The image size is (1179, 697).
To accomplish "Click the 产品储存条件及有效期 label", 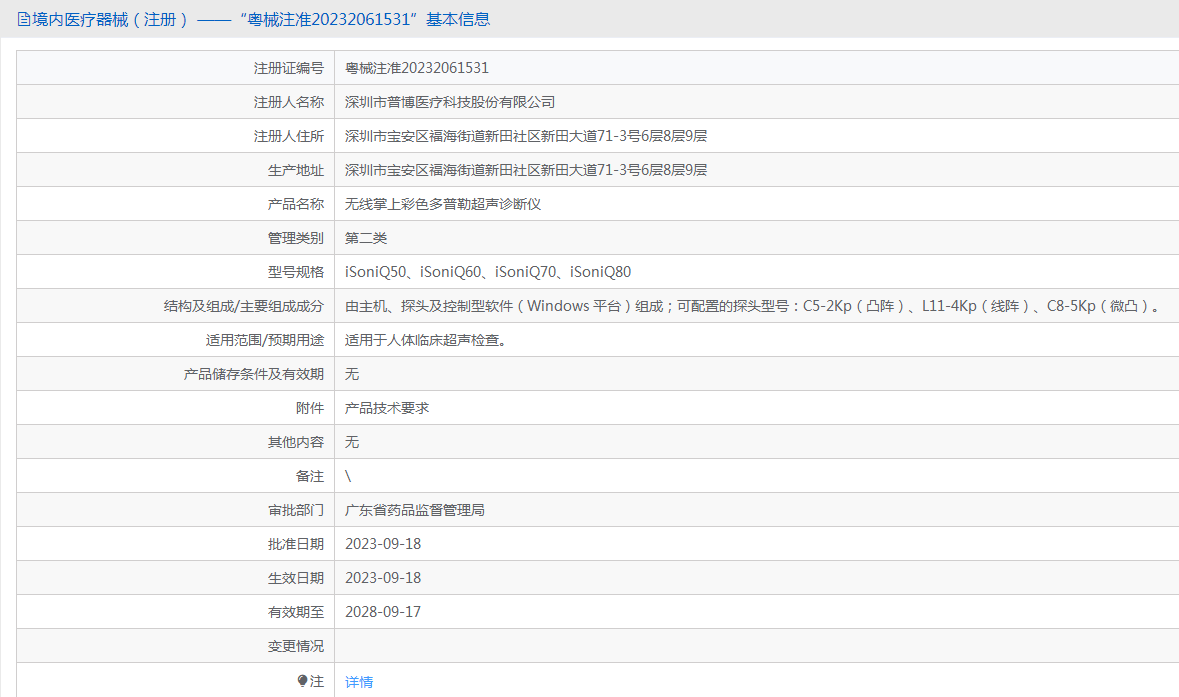I will (253, 374).
